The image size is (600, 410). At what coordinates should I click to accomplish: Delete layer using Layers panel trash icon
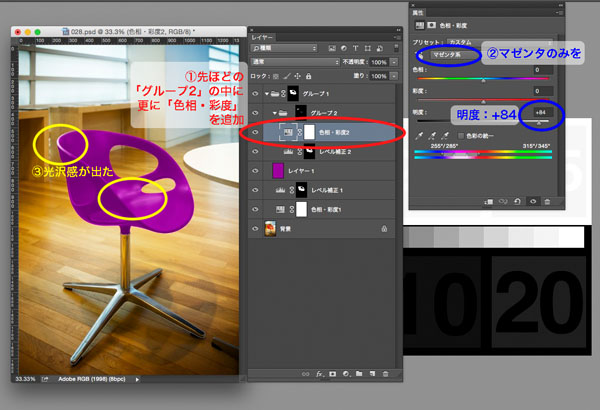385,373
